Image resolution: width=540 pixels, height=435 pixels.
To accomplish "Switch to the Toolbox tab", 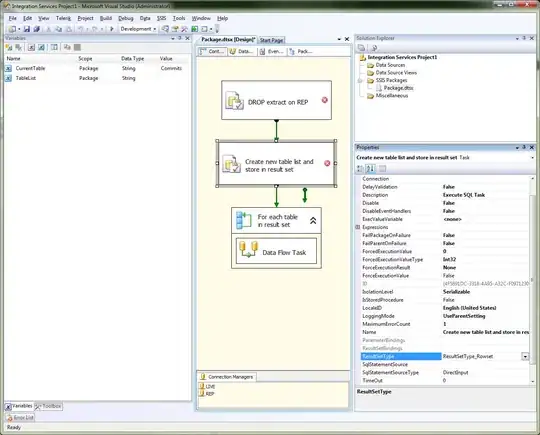I will click(48, 406).
